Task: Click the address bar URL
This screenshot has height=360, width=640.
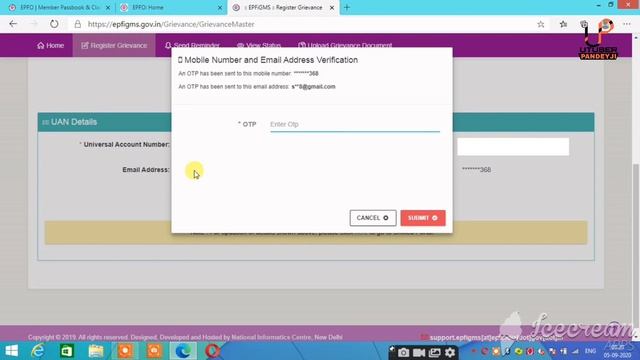Action: 171,24
